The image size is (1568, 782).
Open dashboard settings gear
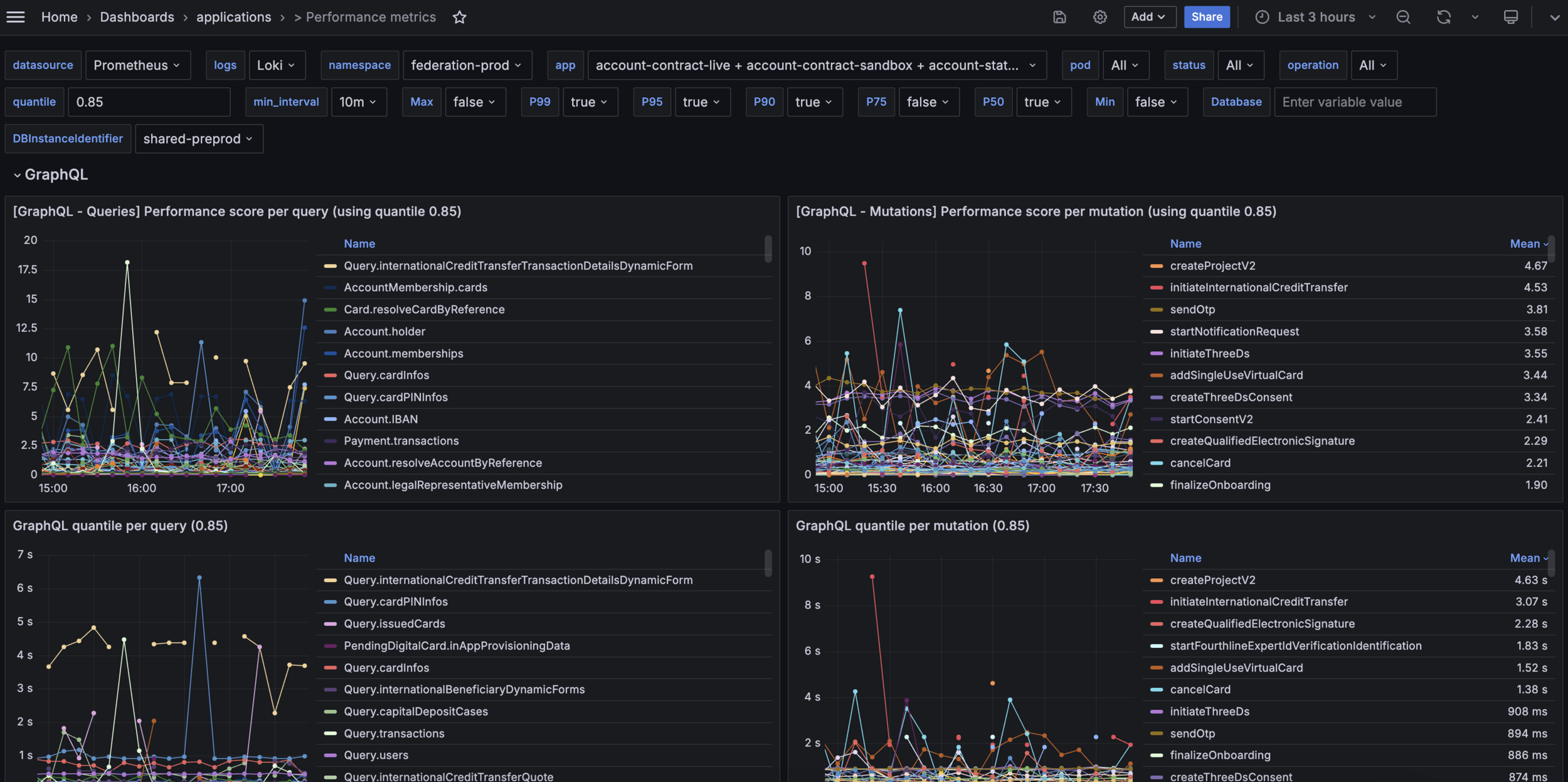pyautogui.click(x=1099, y=17)
